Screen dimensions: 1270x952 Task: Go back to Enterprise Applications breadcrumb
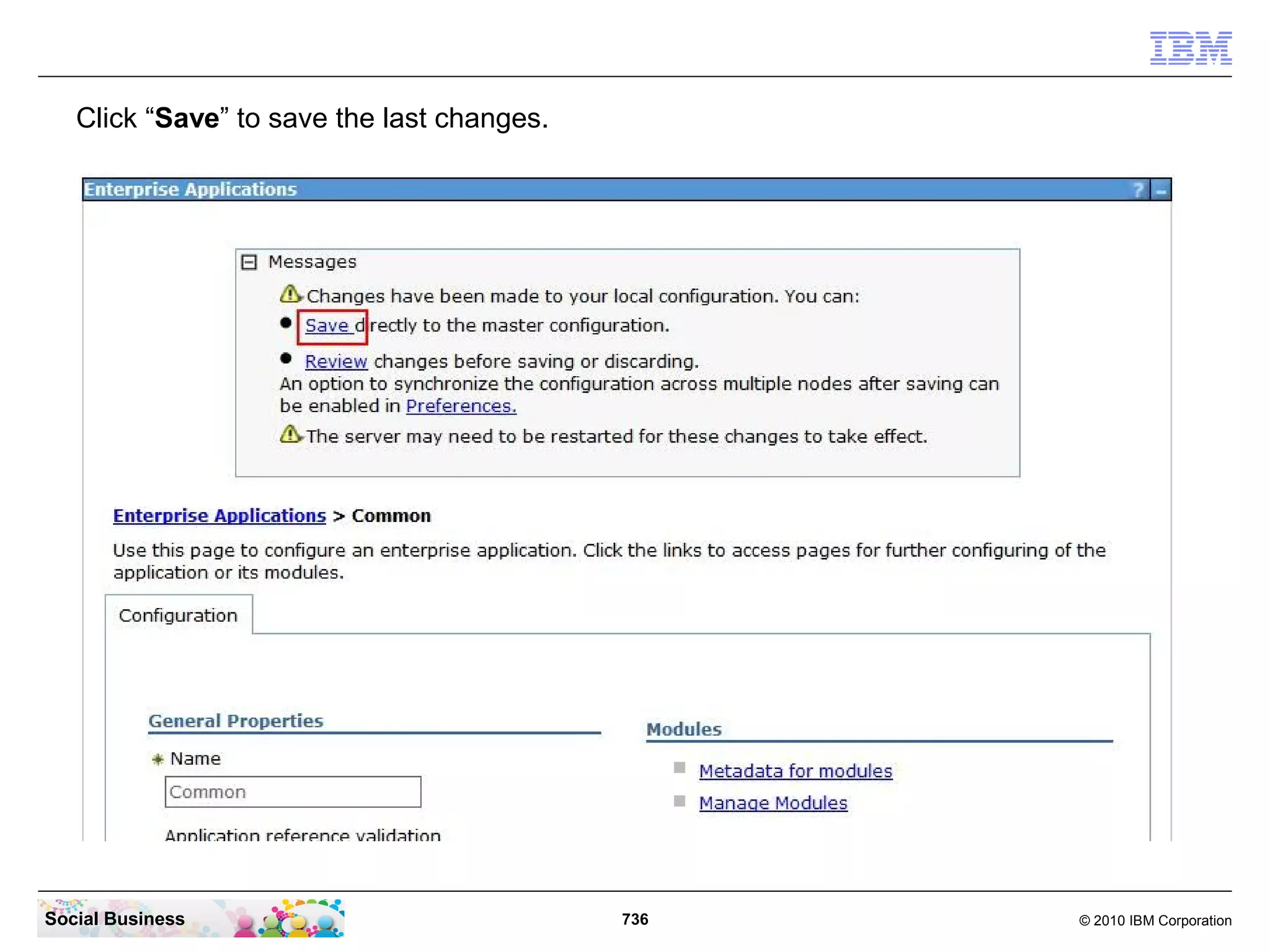click(220, 516)
